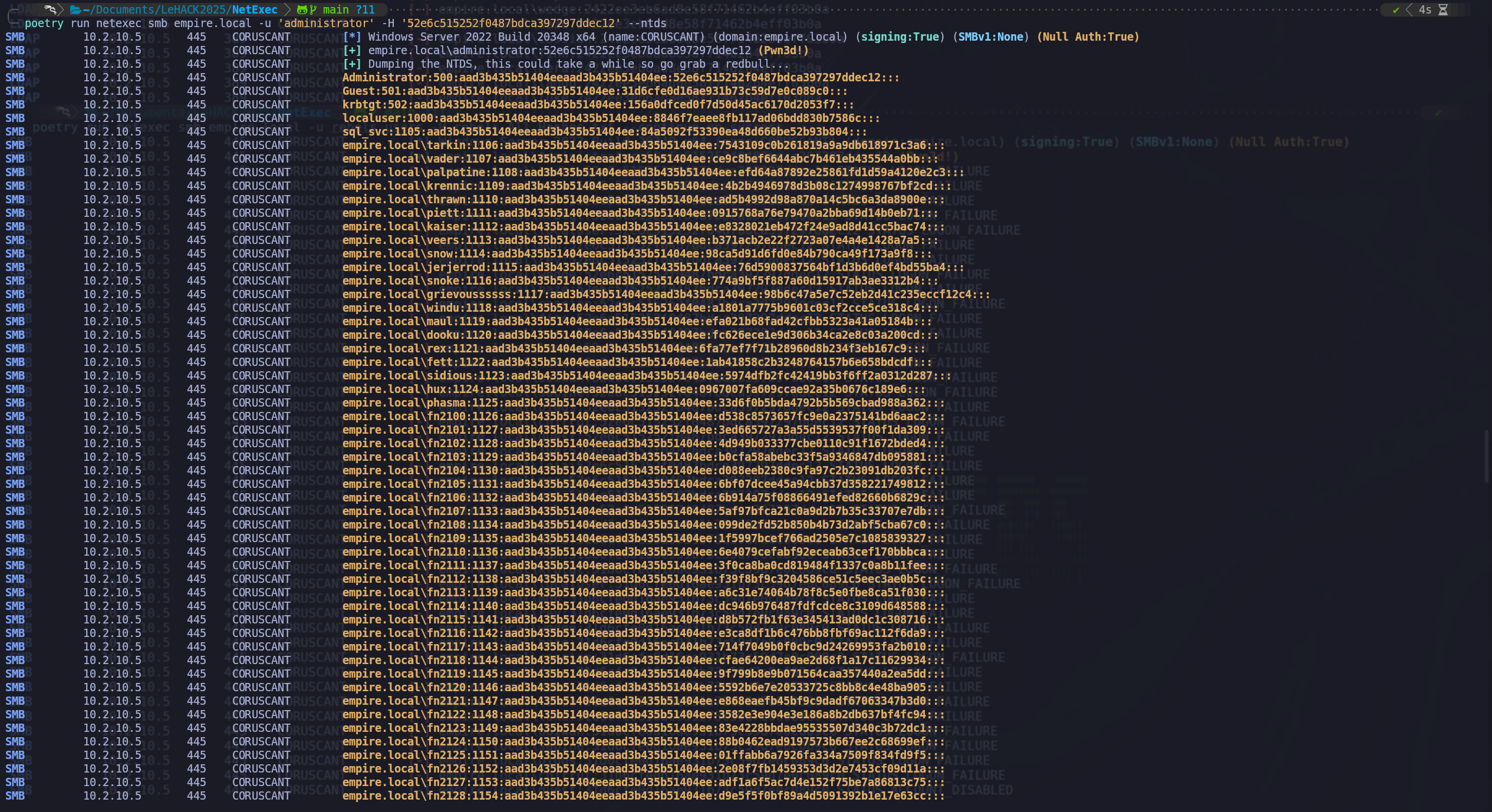The height and width of the screenshot is (812, 1492).
Task: Click the GitHub cat icon in prompt
Action: pos(302,10)
